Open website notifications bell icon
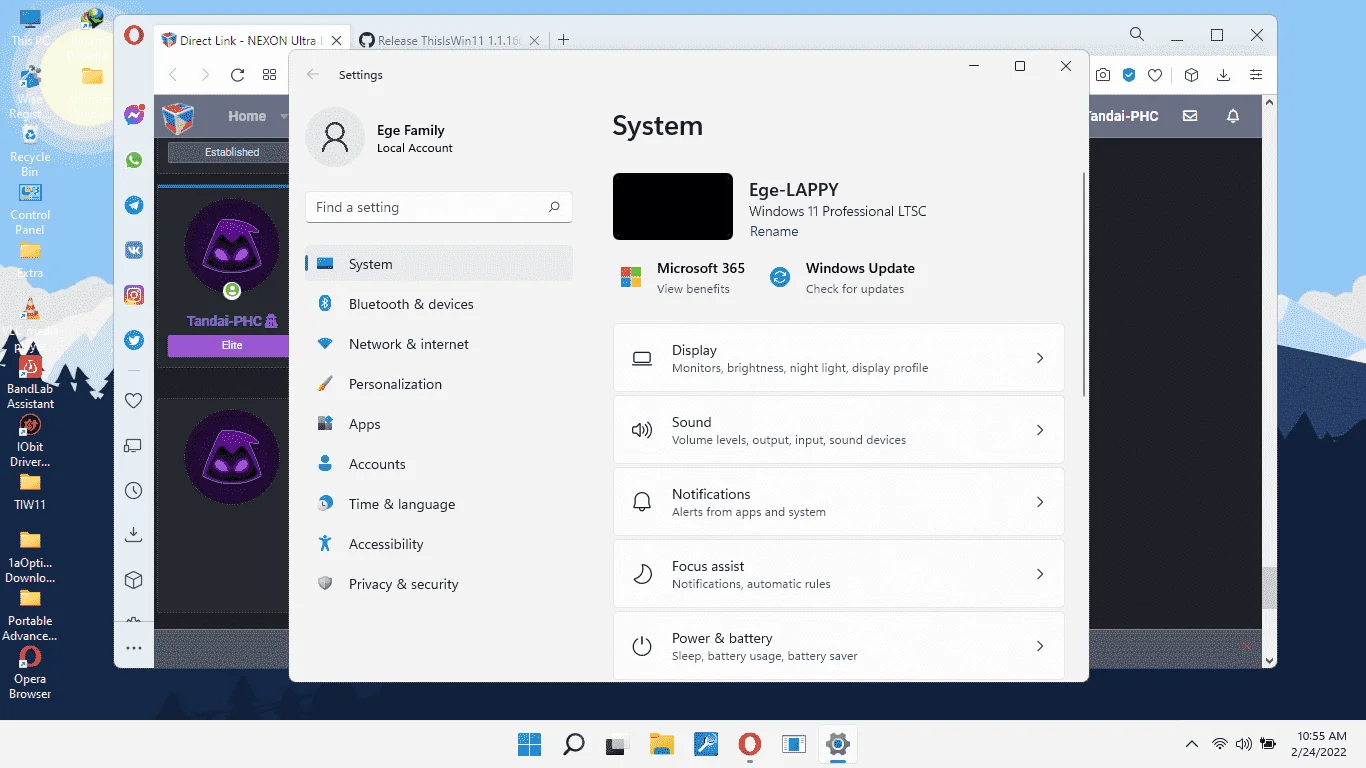Screen dimensions: 1366x768 click(1233, 116)
